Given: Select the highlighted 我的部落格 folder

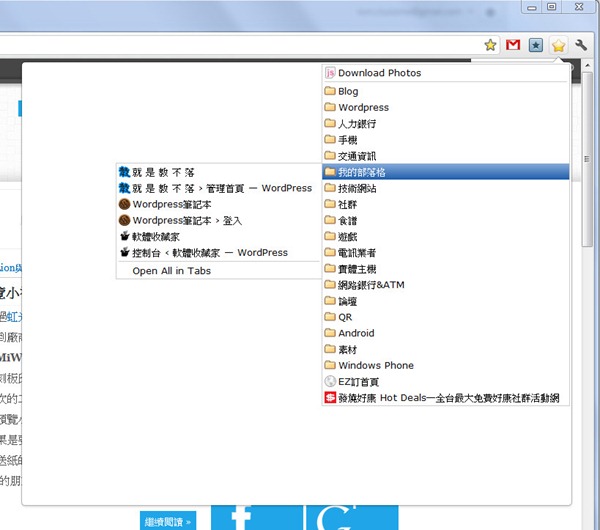Looking at the screenshot, I should pyautogui.click(x=446, y=172).
